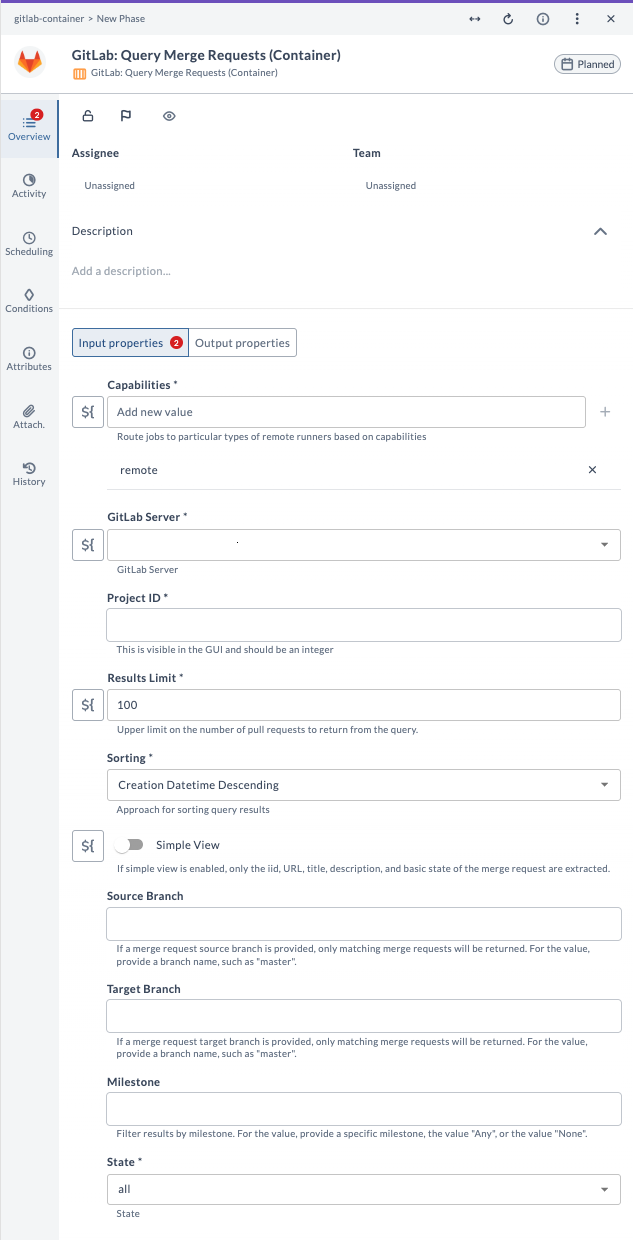Open the Activity sidebar tab
This screenshot has width=633, height=1240.
tap(29, 186)
